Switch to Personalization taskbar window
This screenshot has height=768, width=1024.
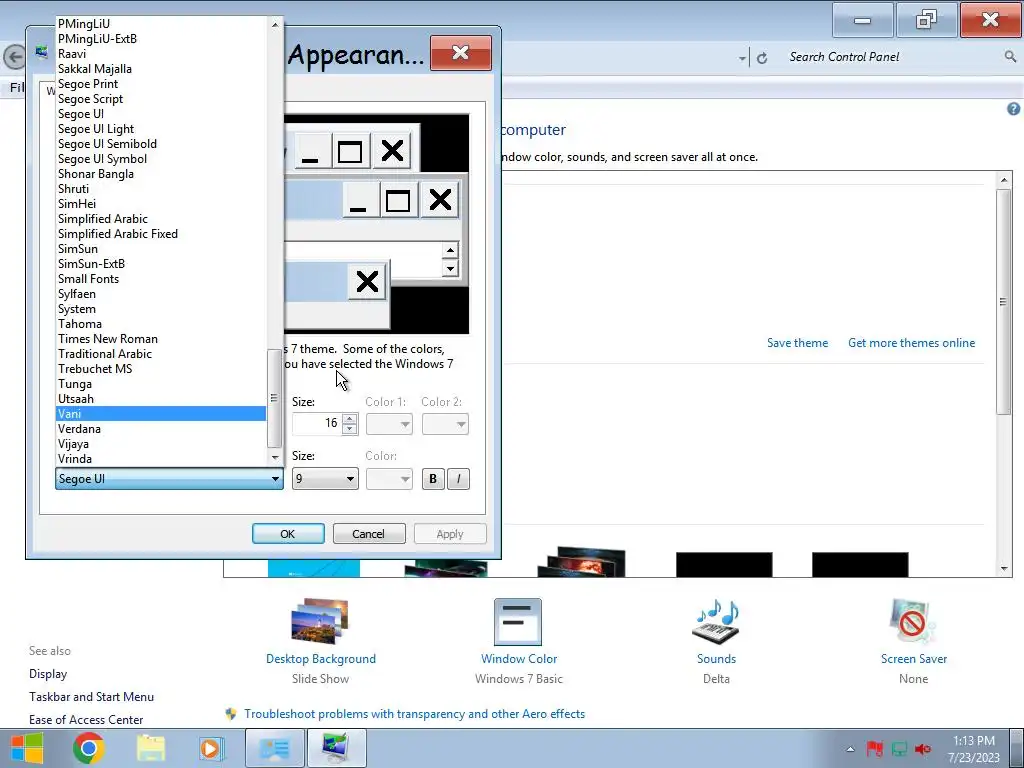pos(335,748)
